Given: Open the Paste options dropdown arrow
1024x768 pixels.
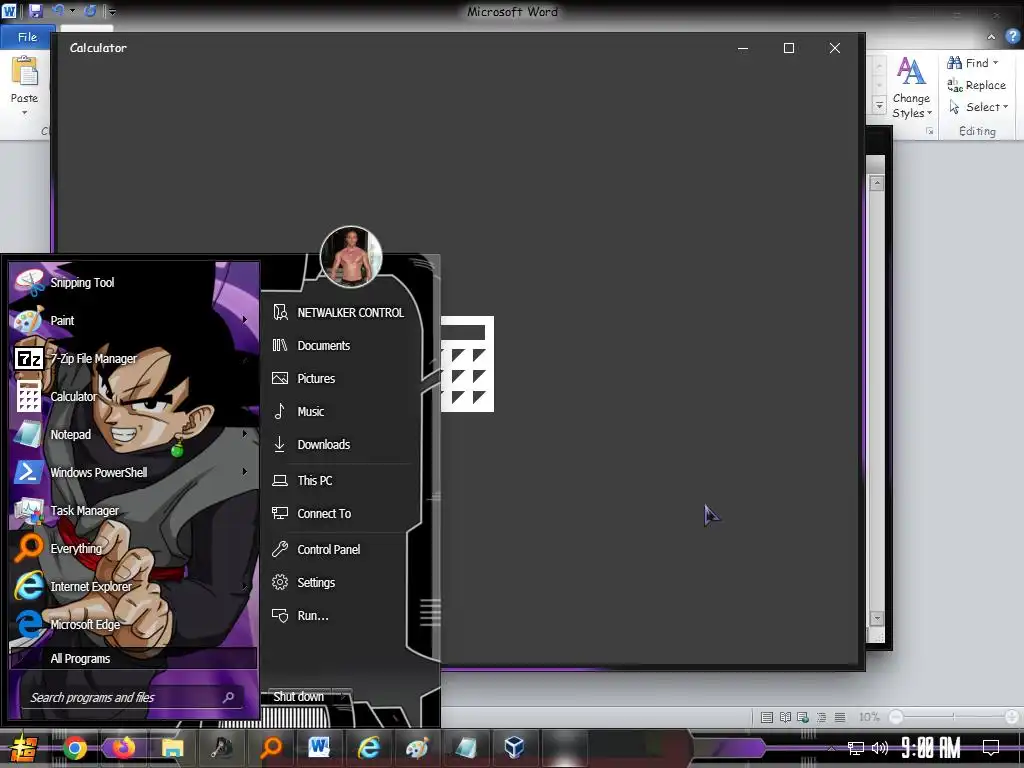Looking at the screenshot, I should pos(25,113).
